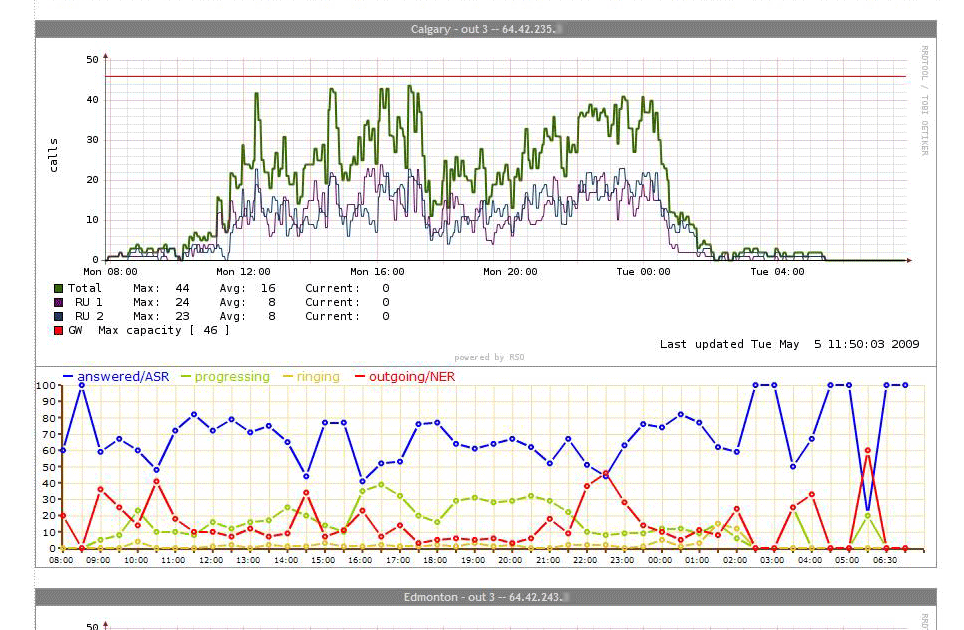
Task: Click the Edmonton - out 3 header bar
Action: [486, 597]
